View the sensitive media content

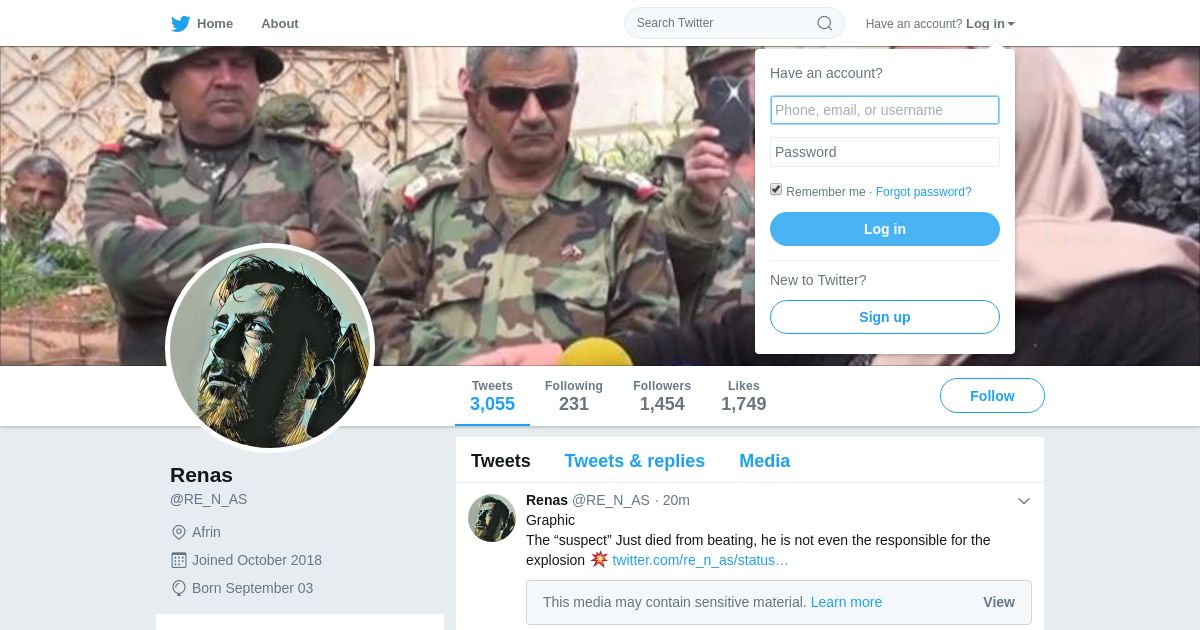(x=999, y=602)
